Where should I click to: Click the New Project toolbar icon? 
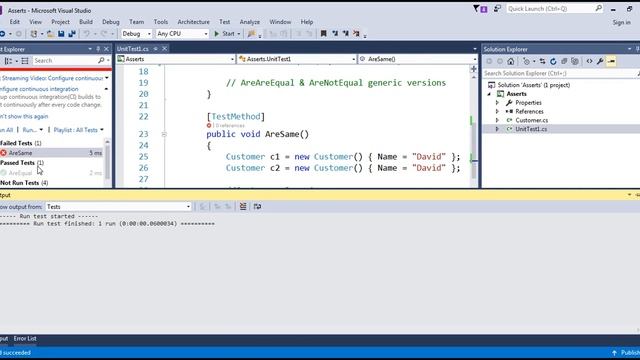point(34,34)
